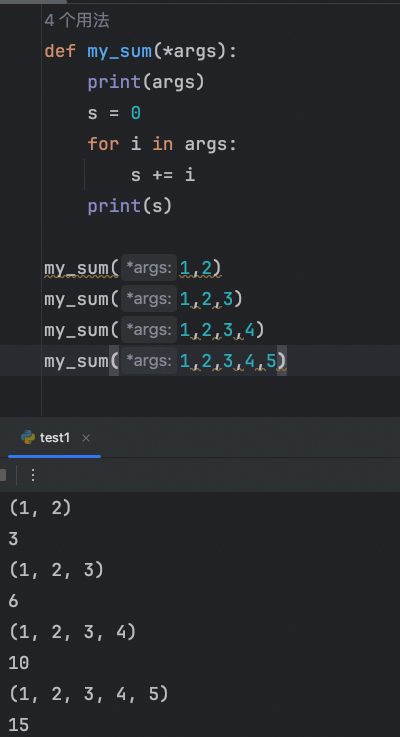Click the *args hint in my_sum(1,2,3,4) call
The height and width of the screenshot is (737, 400).
click(149, 330)
